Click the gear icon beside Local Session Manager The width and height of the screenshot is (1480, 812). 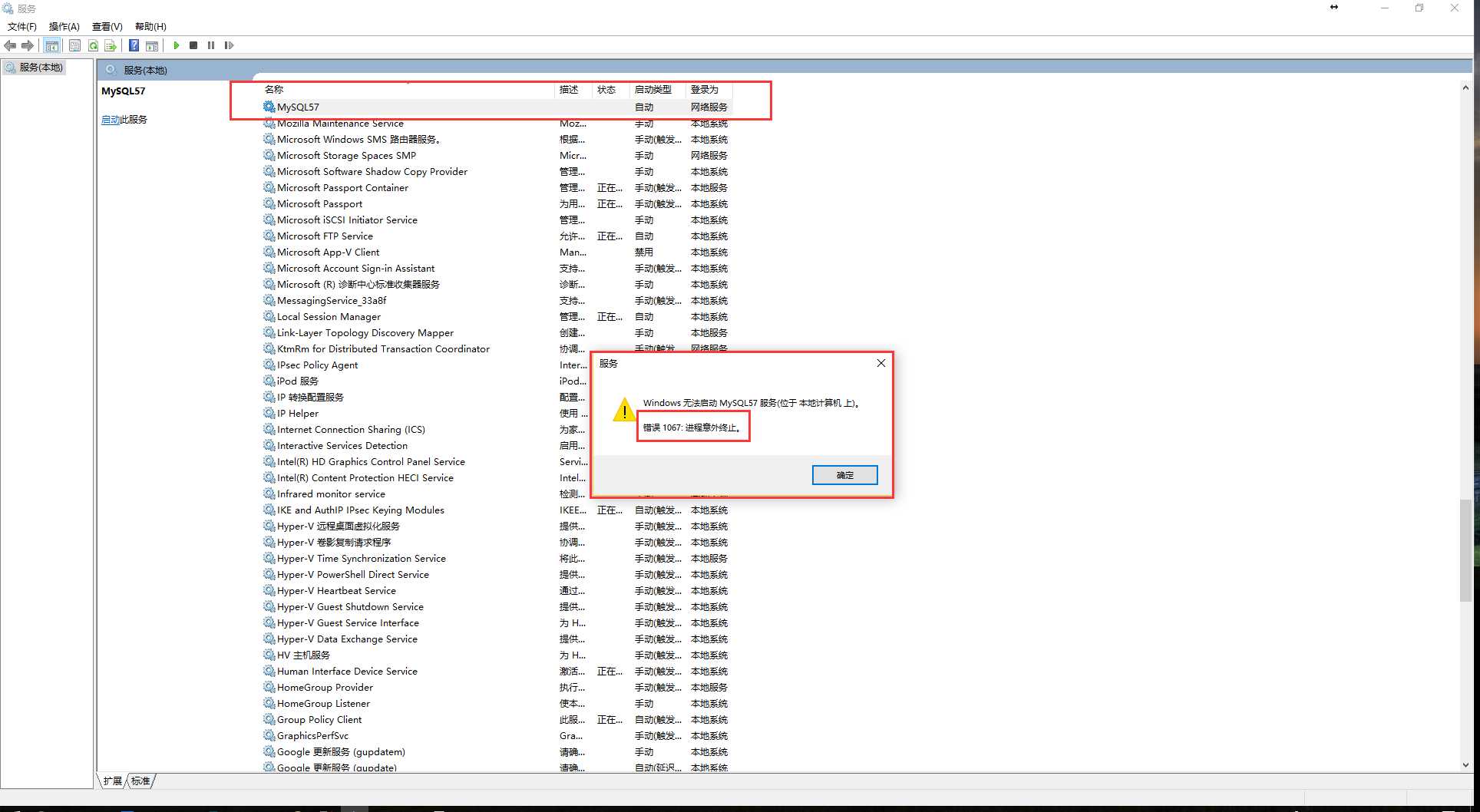tap(269, 316)
